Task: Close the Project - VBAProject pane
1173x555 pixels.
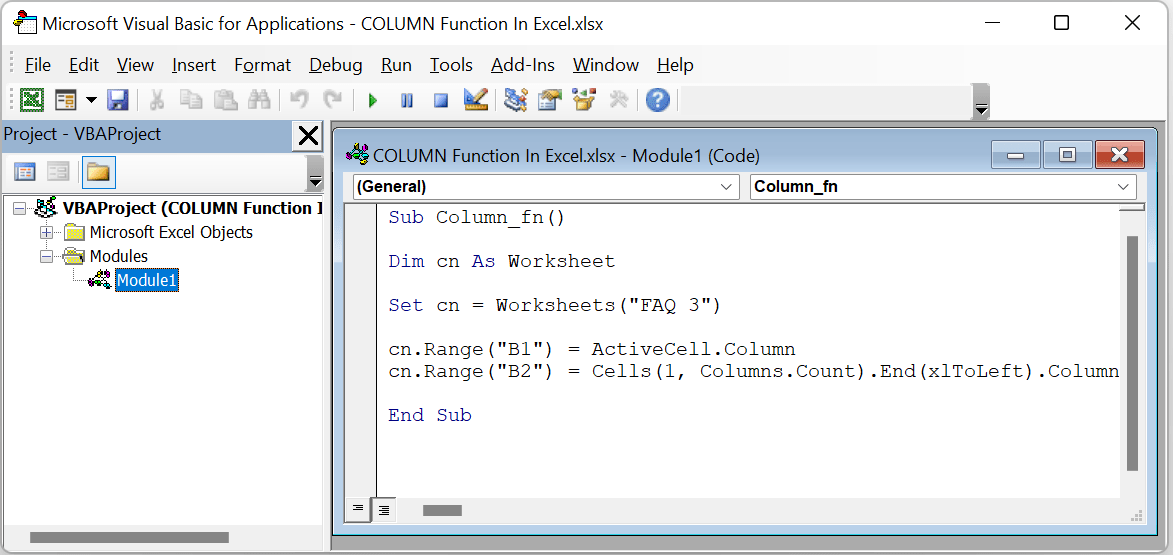Action: point(308,135)
